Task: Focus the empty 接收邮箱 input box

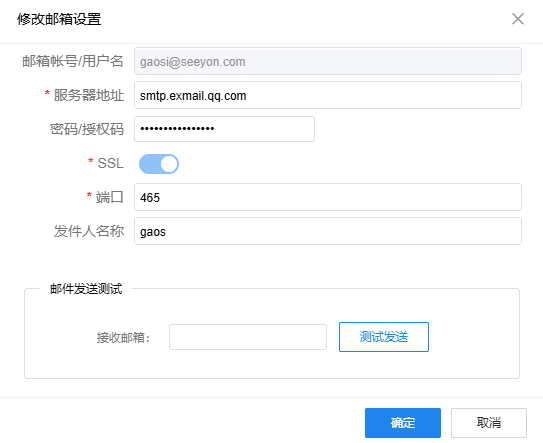Action: 248,337
